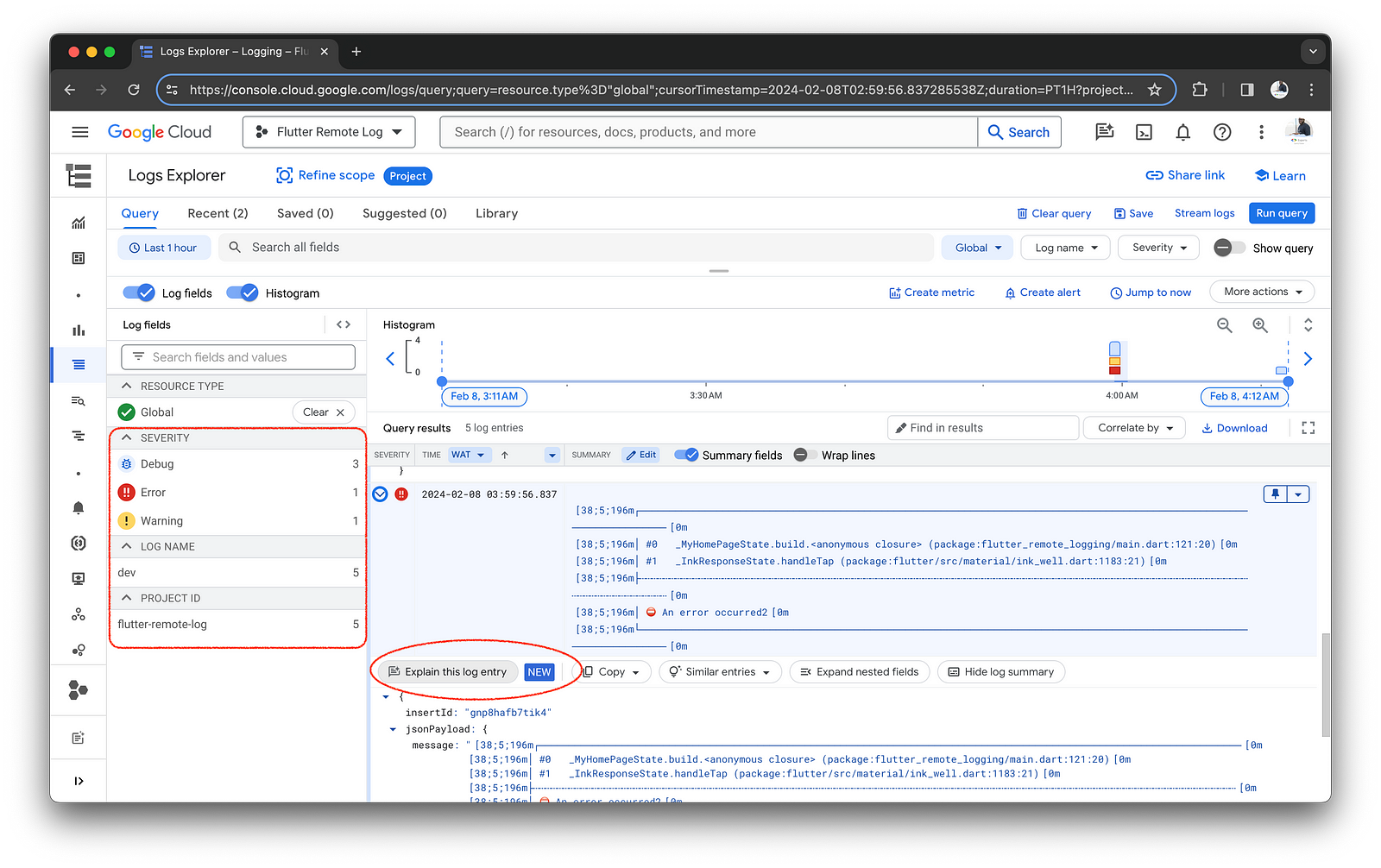Toggle Log fields switch
This screenshot has height=868, width=1381.
pyautogui.click(x=139, y=292)
